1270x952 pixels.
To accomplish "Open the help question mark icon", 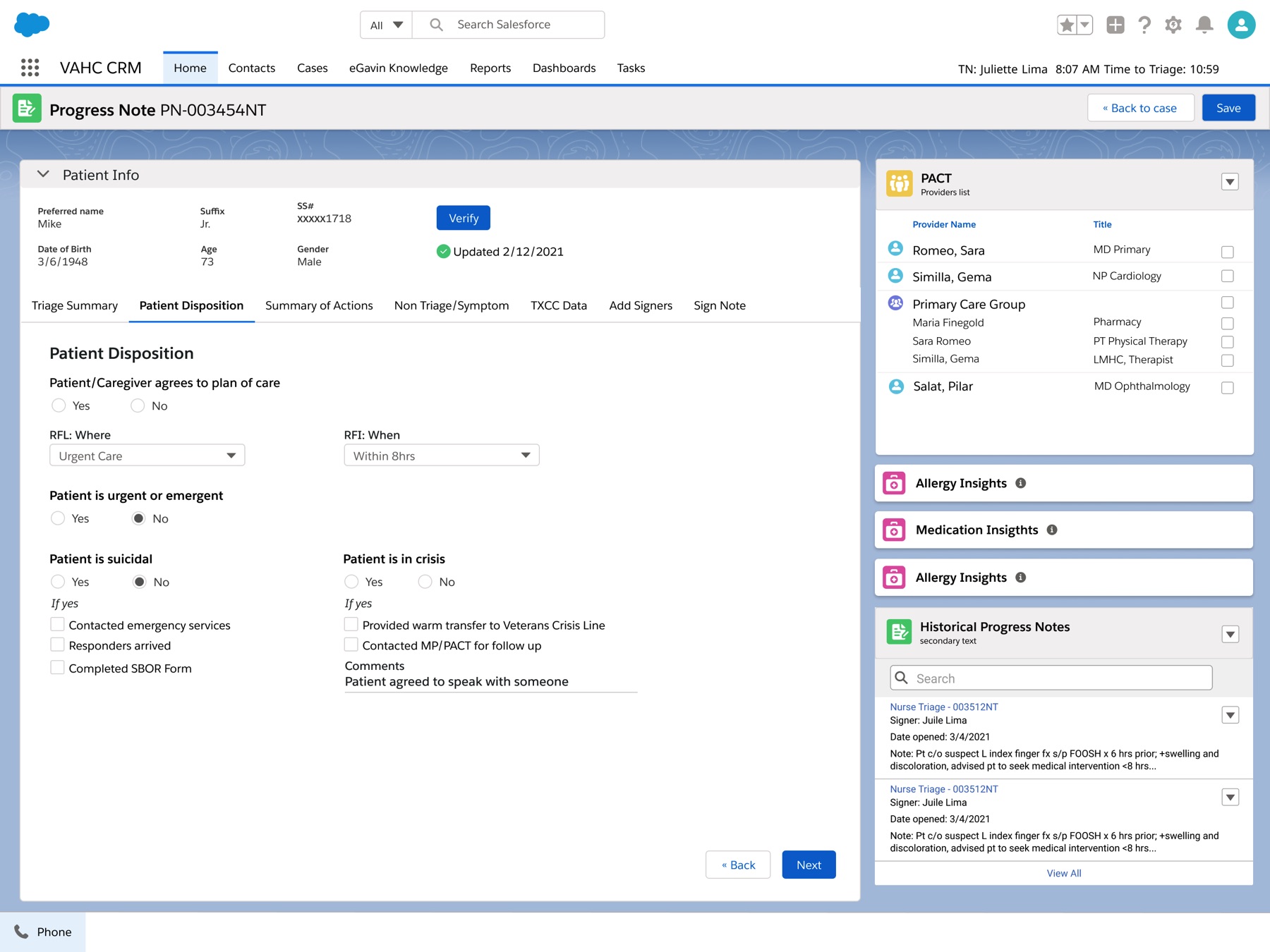I will pos(1144,25).
